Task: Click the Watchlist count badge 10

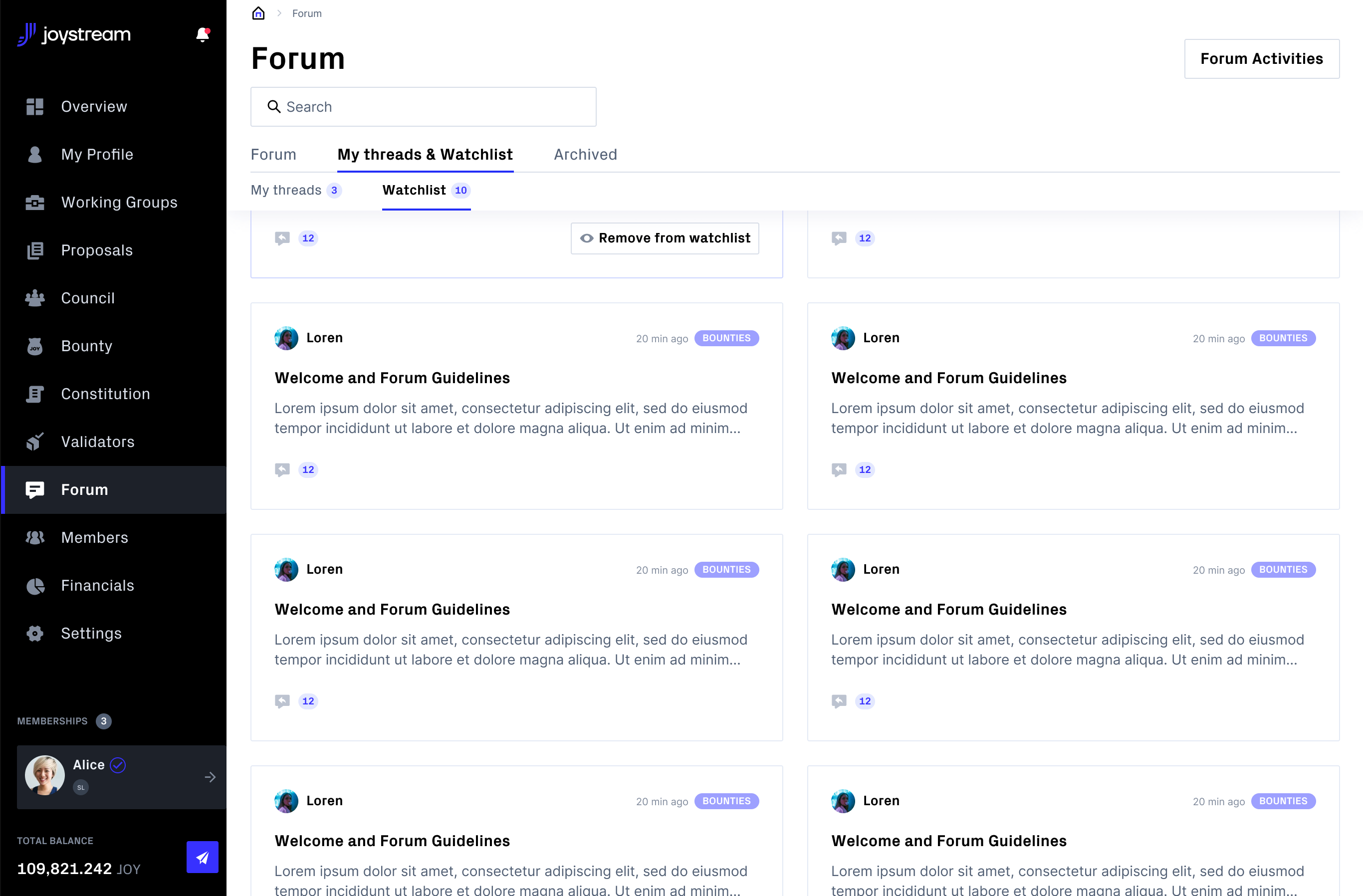Action: pos(460,190)
